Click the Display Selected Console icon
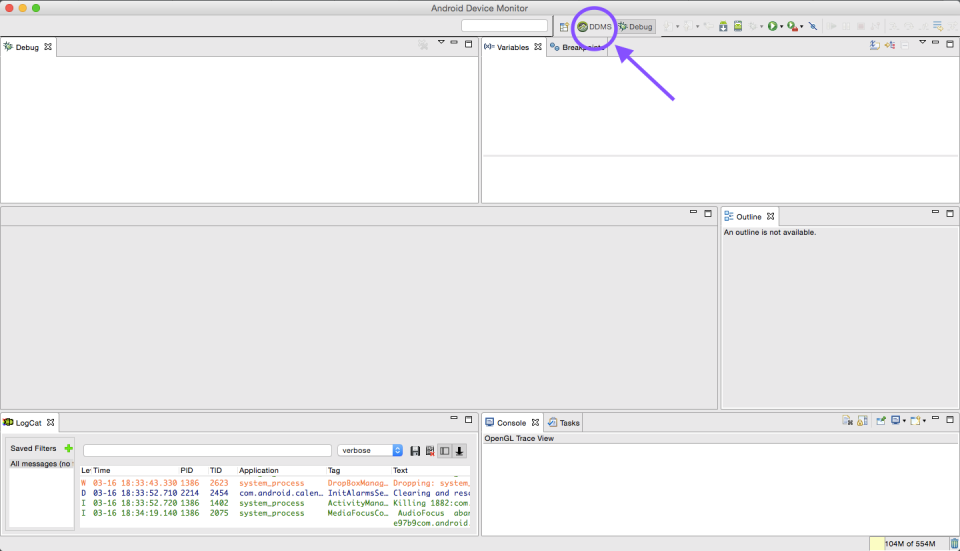This screenshot has width=960, height=551. coord(896,420)
